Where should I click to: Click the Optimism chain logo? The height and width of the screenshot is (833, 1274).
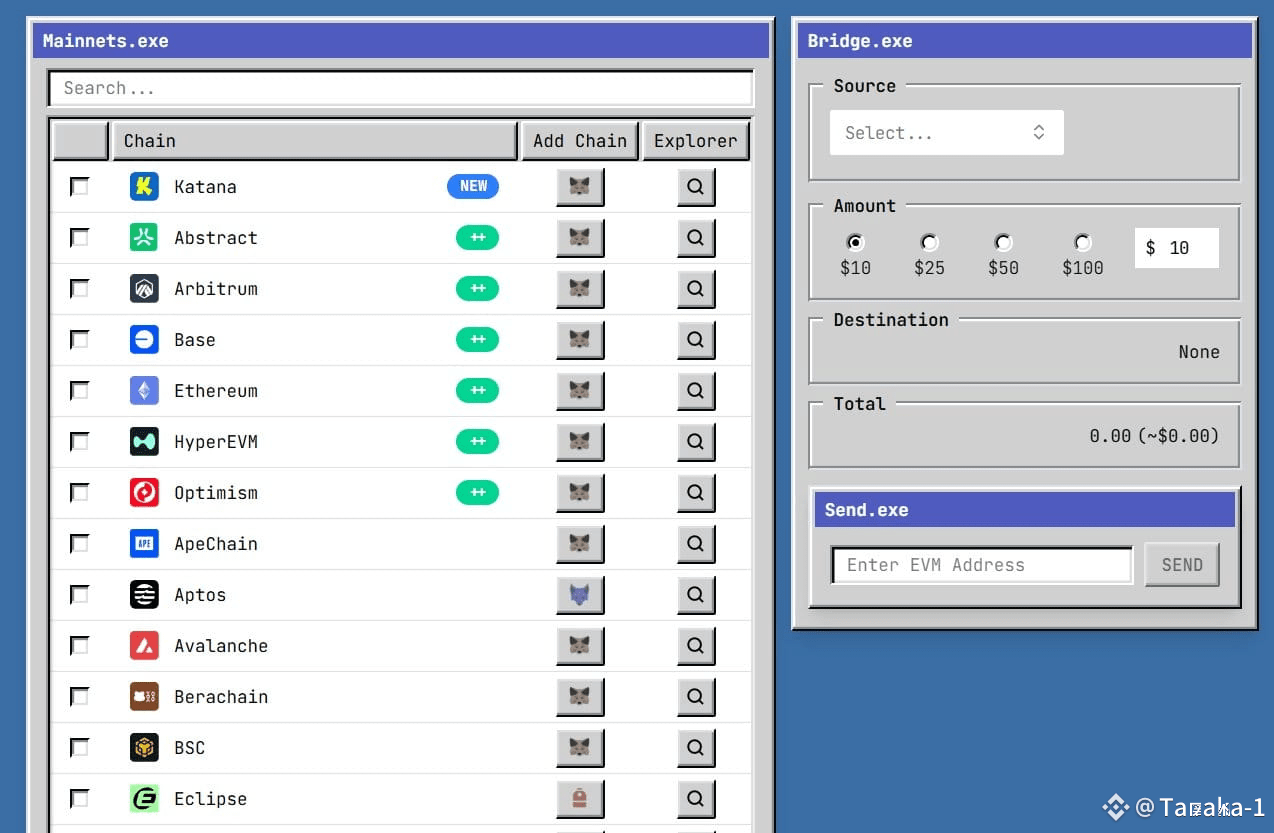[x=144, y=493]
